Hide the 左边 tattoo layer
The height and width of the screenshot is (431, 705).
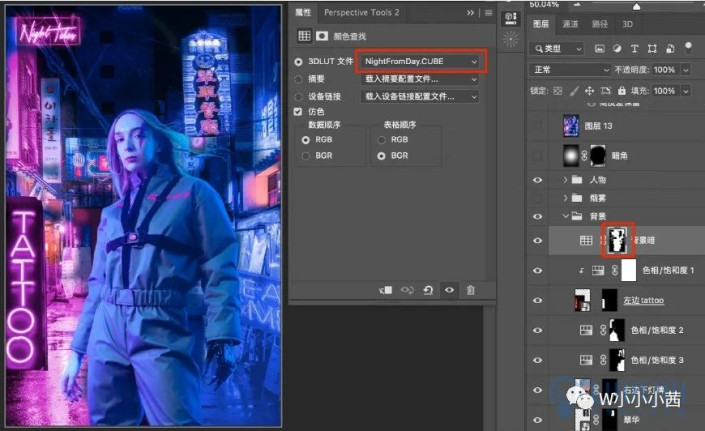coord(537,300)
